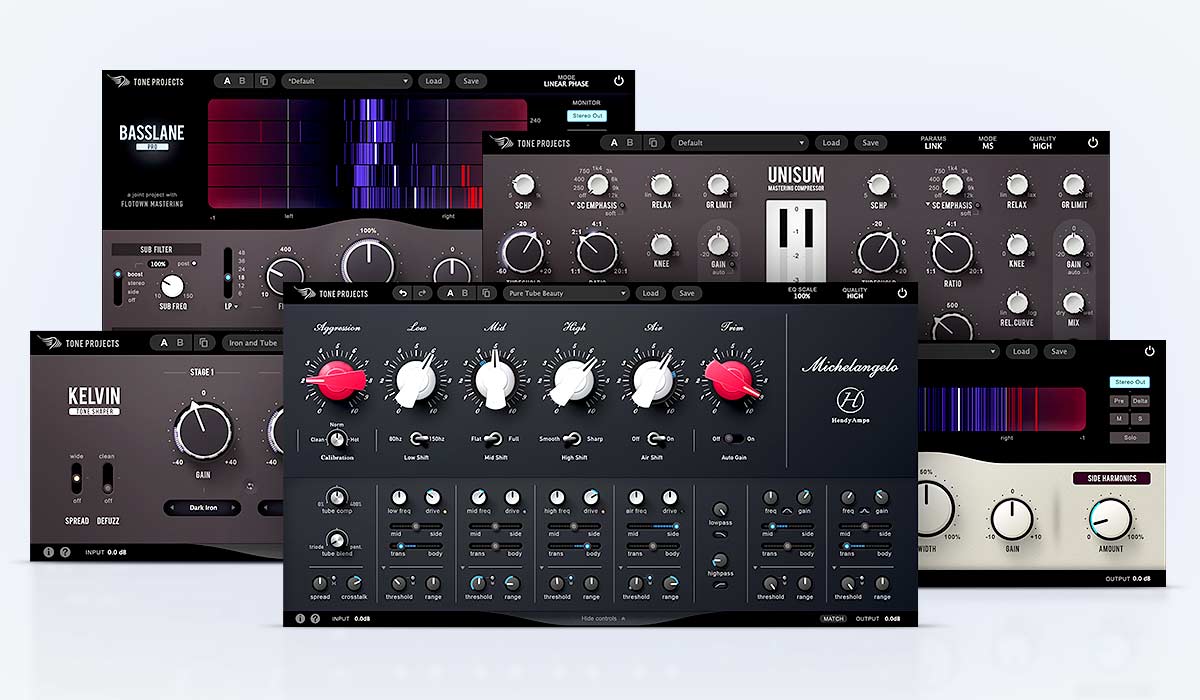This screenshot has width=1200, height=700.
Task: Click the Tone Projects logo in Unisum
Action: (531, 143)
